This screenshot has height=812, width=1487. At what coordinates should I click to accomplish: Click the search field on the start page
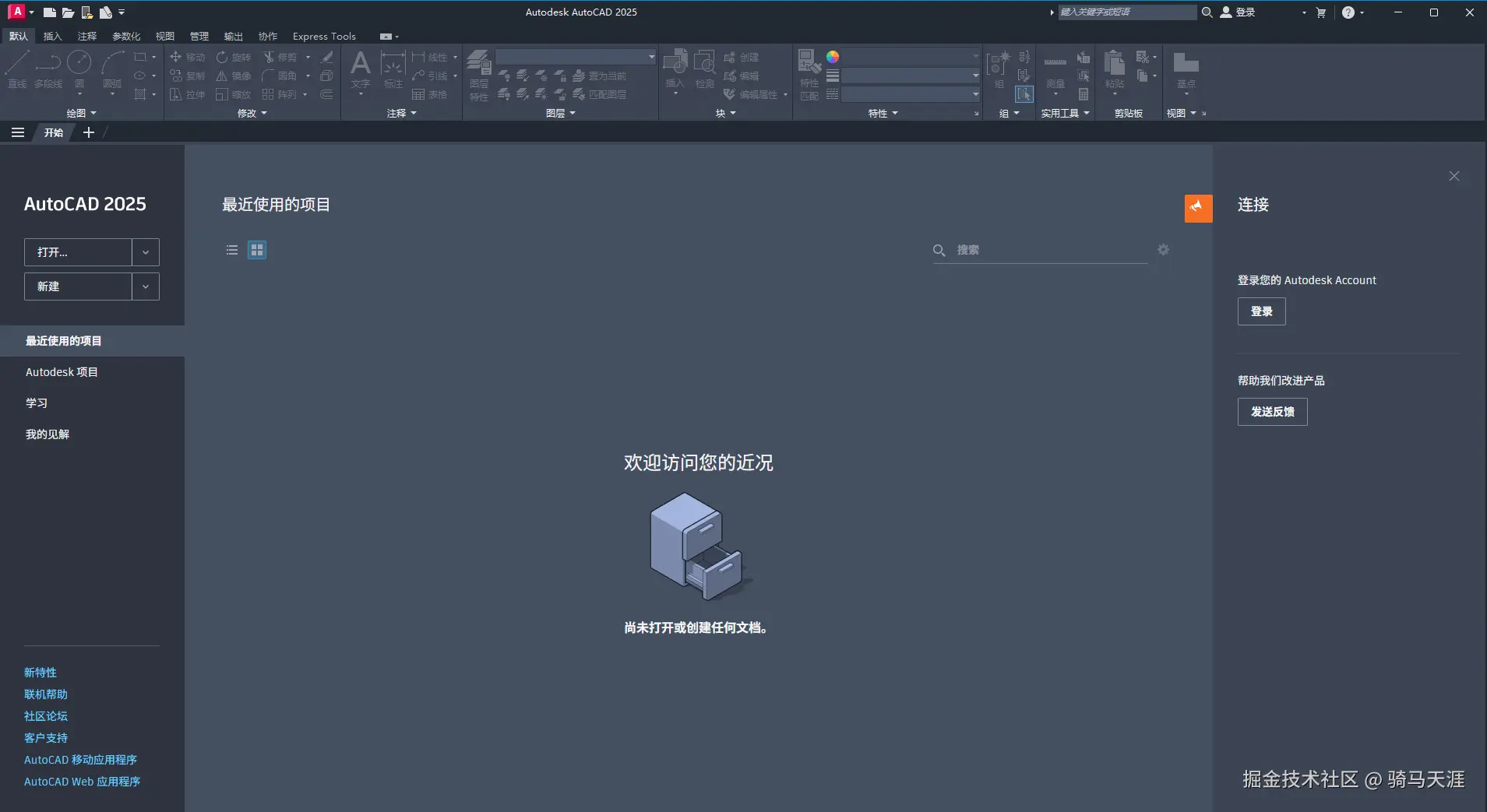[1036, 250]
